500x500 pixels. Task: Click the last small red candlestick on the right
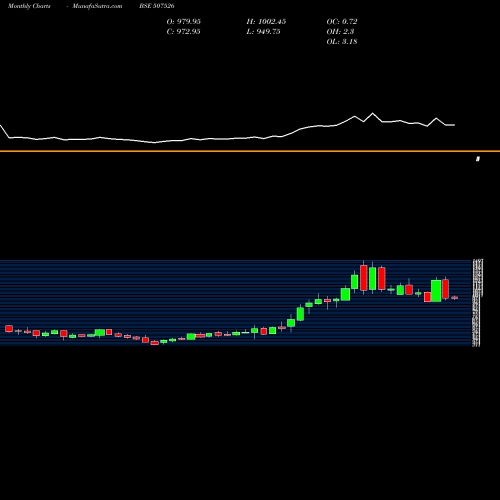click(455, 298)
